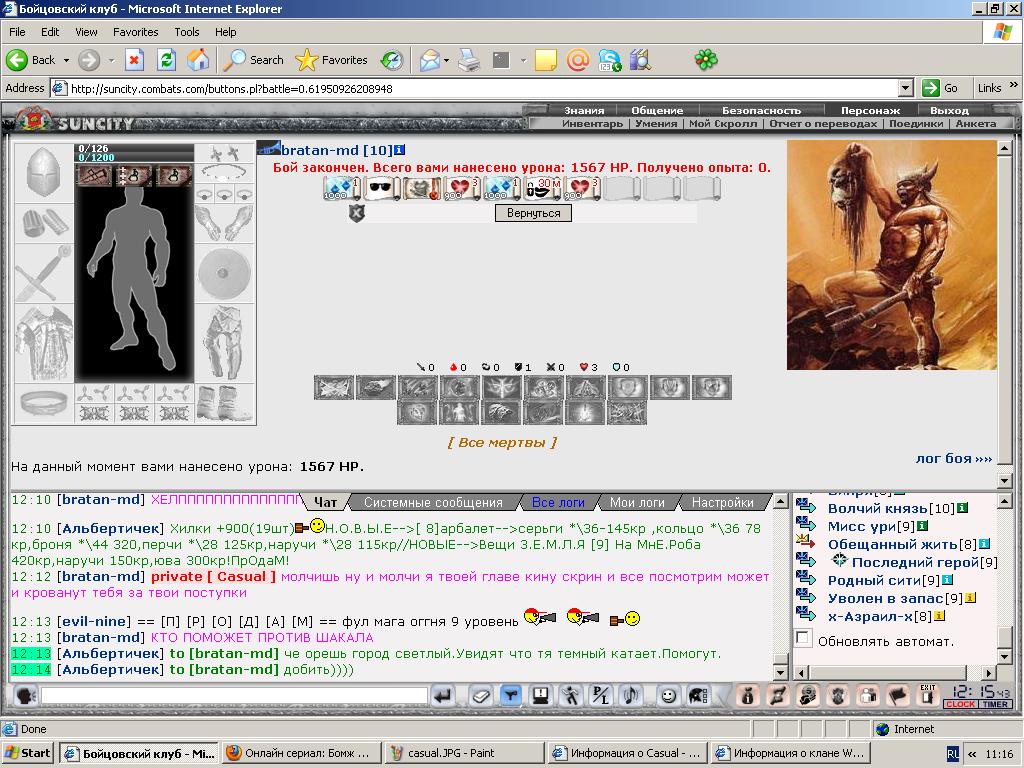Expand the address bar dropdown arrow
This screenshot has width=1024, height=768.
[x=905, y=88]
